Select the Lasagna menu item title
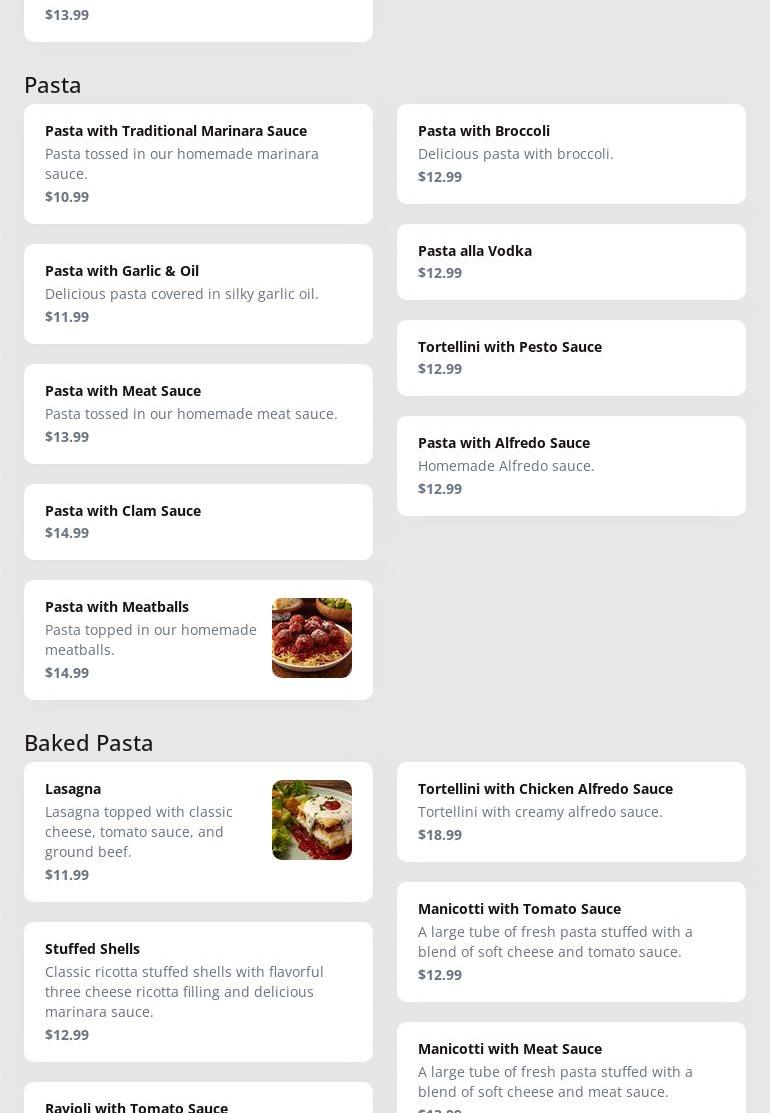This screenshot has width=770, height=1113. [x=73, y=789]
